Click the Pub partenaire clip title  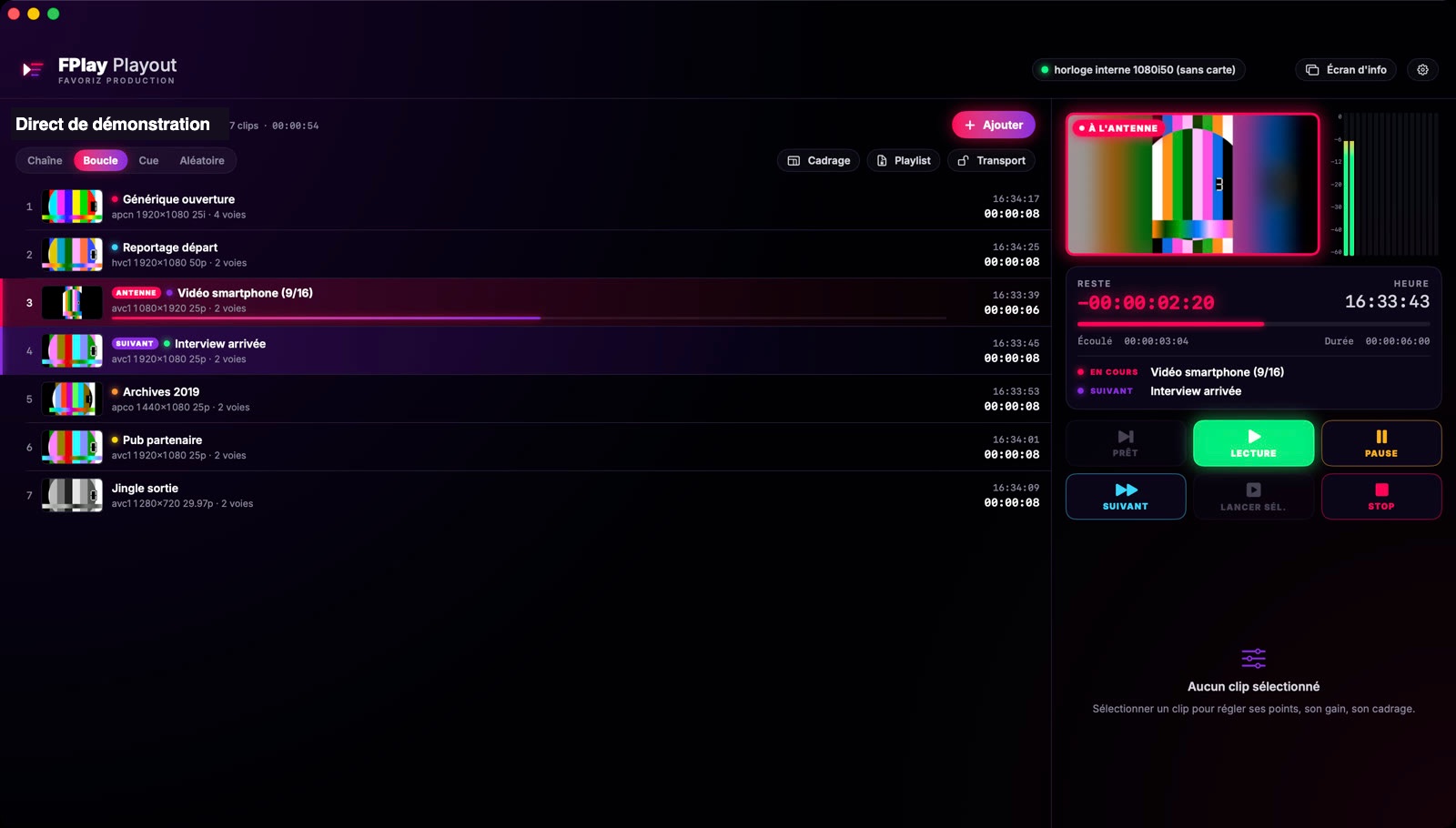click(162, 440)
